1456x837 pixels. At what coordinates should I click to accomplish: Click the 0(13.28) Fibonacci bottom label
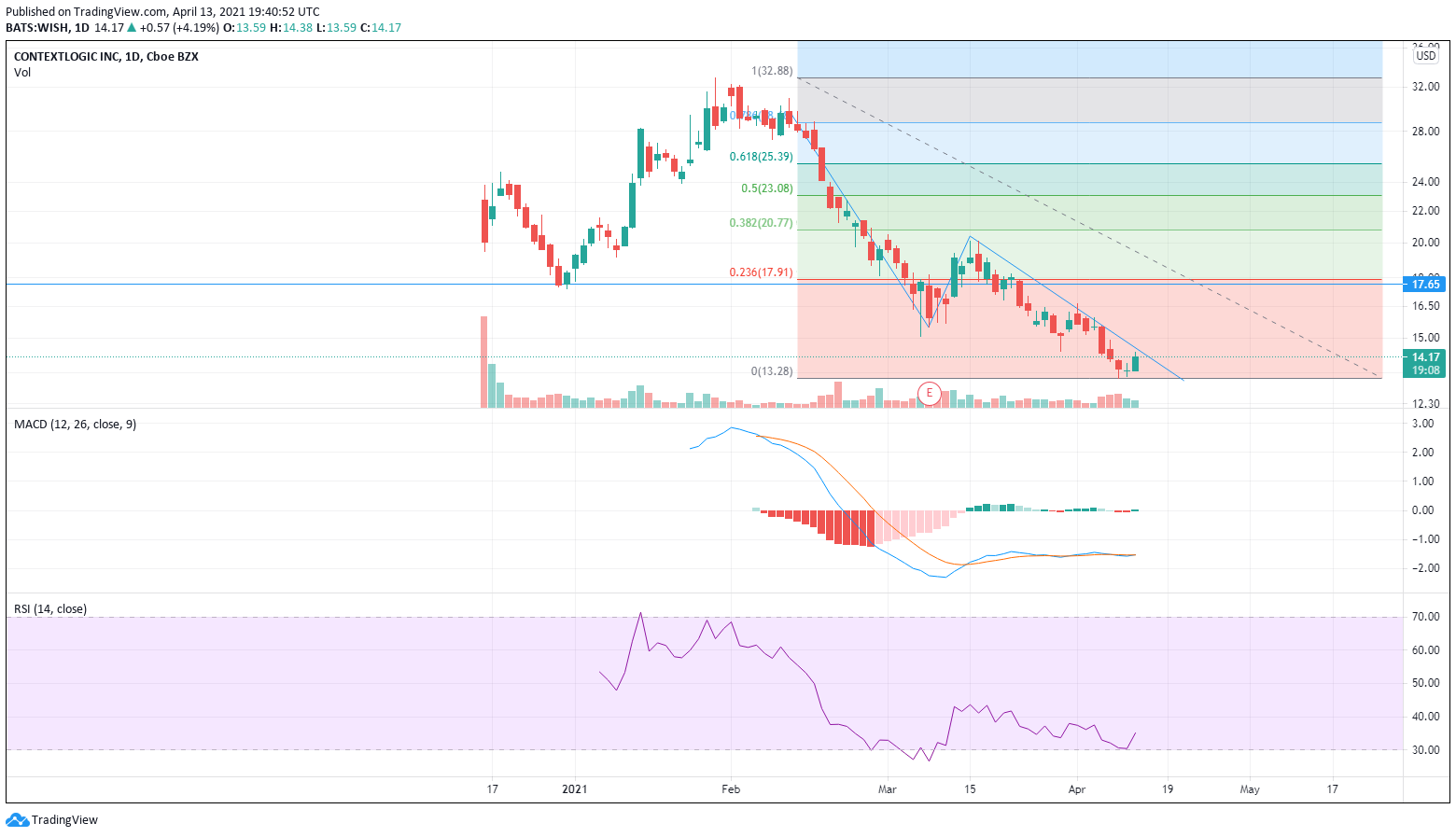(x=772, y=370)
